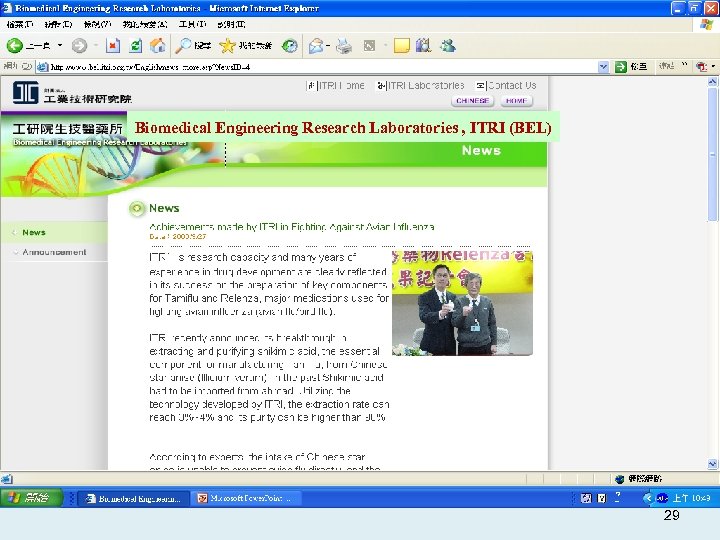Click the page scrollbar up arrow

712,82
